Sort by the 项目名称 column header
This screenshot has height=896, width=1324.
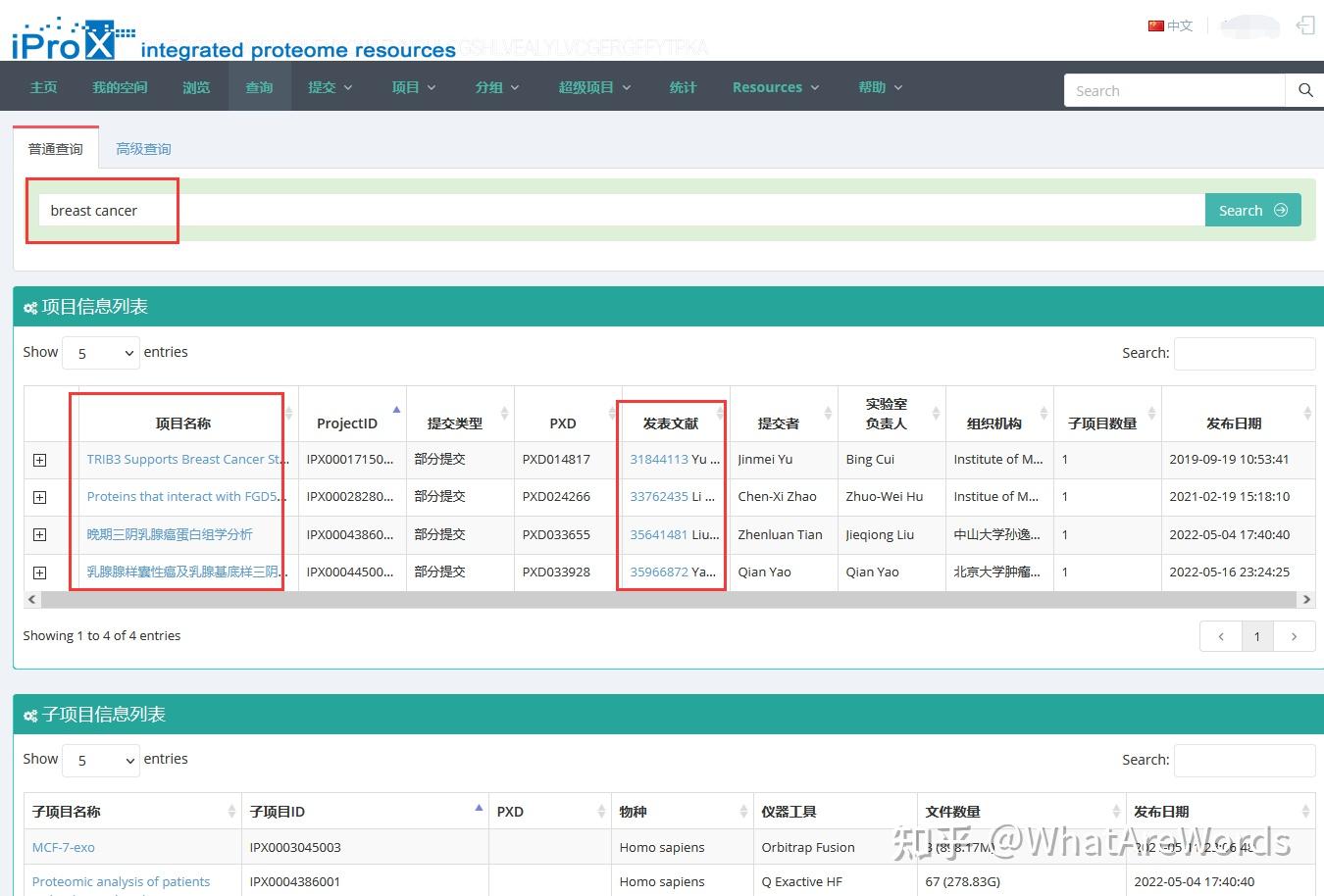[183, 423]
